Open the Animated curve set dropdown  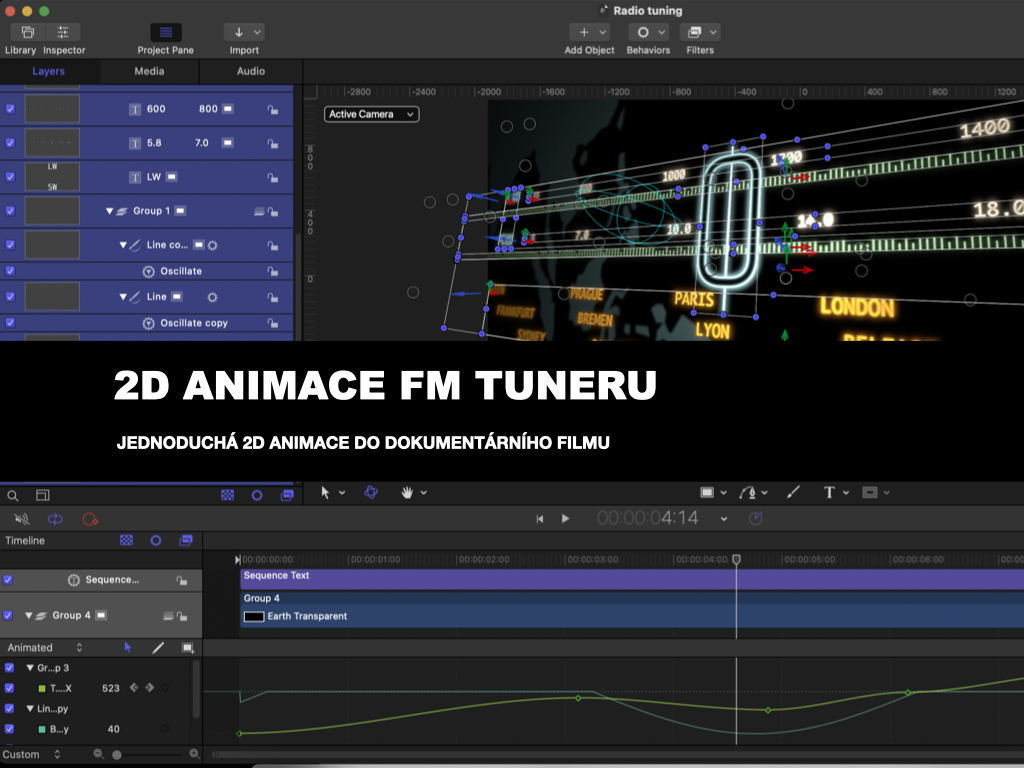[44, 647]
